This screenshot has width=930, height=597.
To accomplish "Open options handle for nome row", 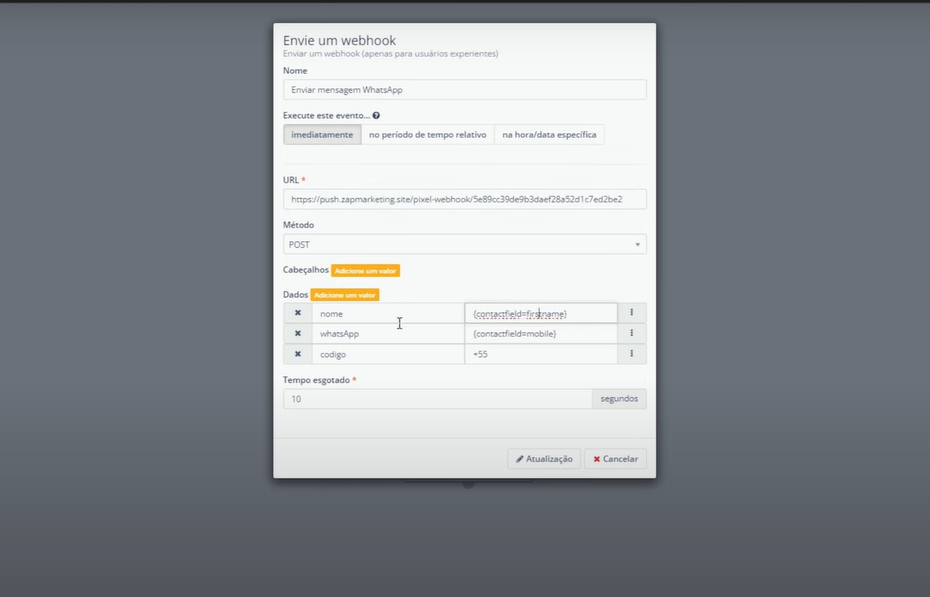I will pos(632,313).
